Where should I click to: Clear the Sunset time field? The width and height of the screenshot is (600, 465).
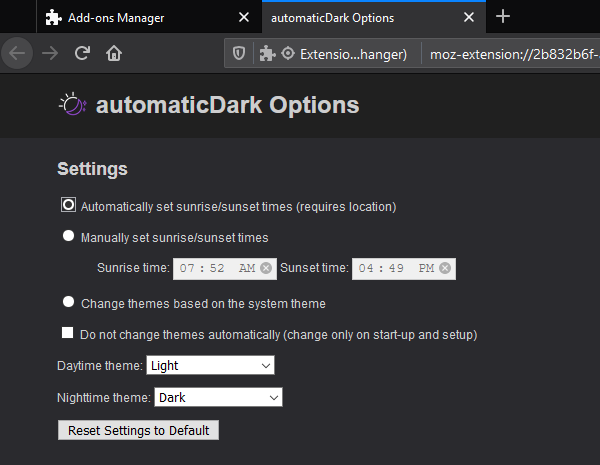(x=445, y=268)
